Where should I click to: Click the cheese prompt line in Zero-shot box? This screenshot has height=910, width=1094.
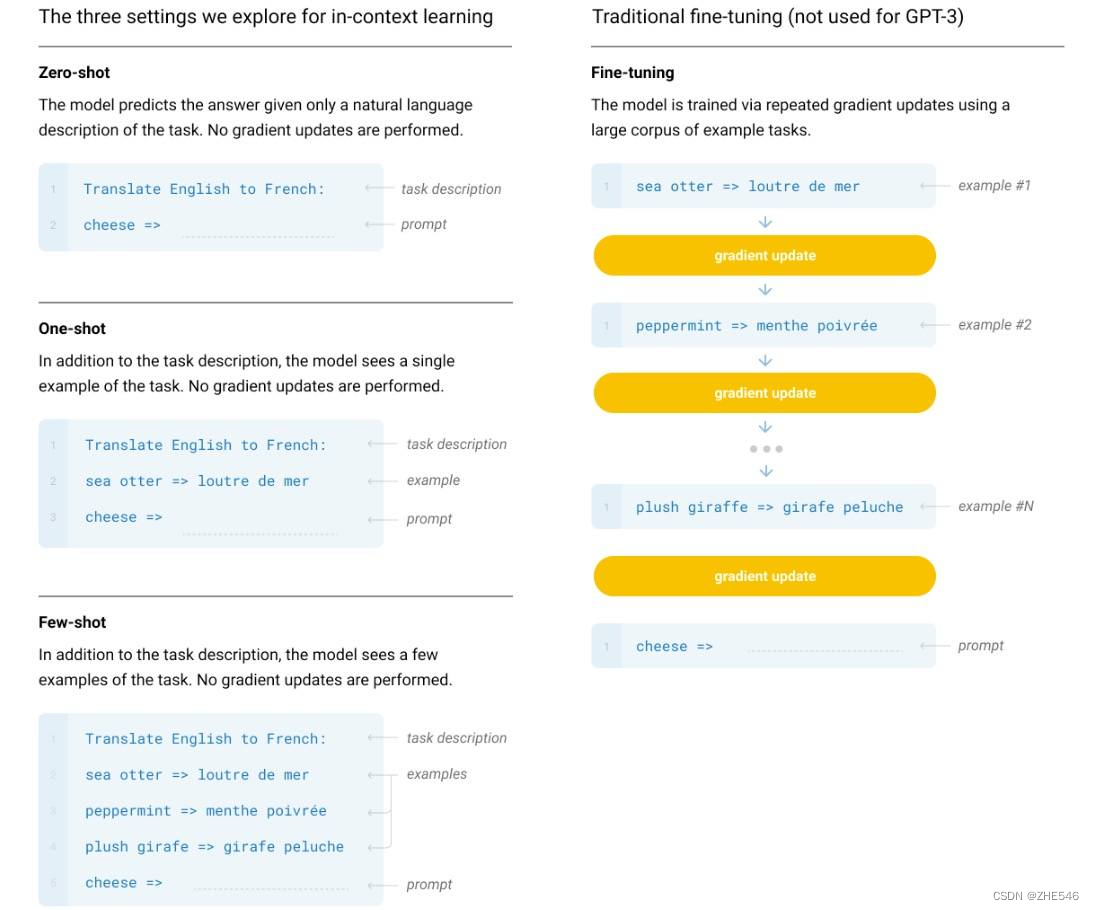[x=209, y=225]
